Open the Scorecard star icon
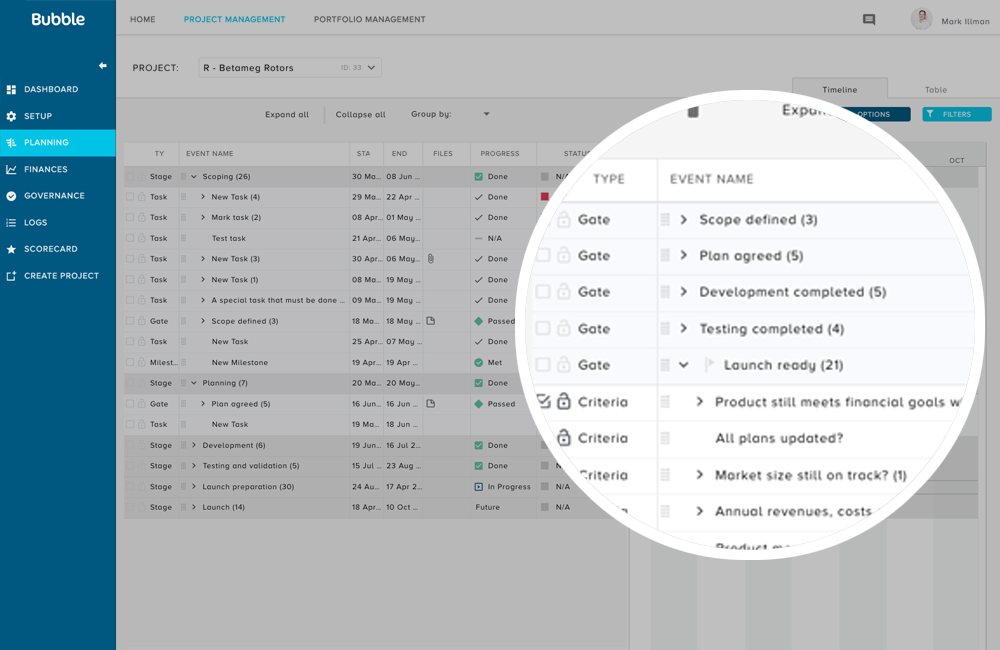The height and width of the screenshot is (650, 1000). pos(11,249)
